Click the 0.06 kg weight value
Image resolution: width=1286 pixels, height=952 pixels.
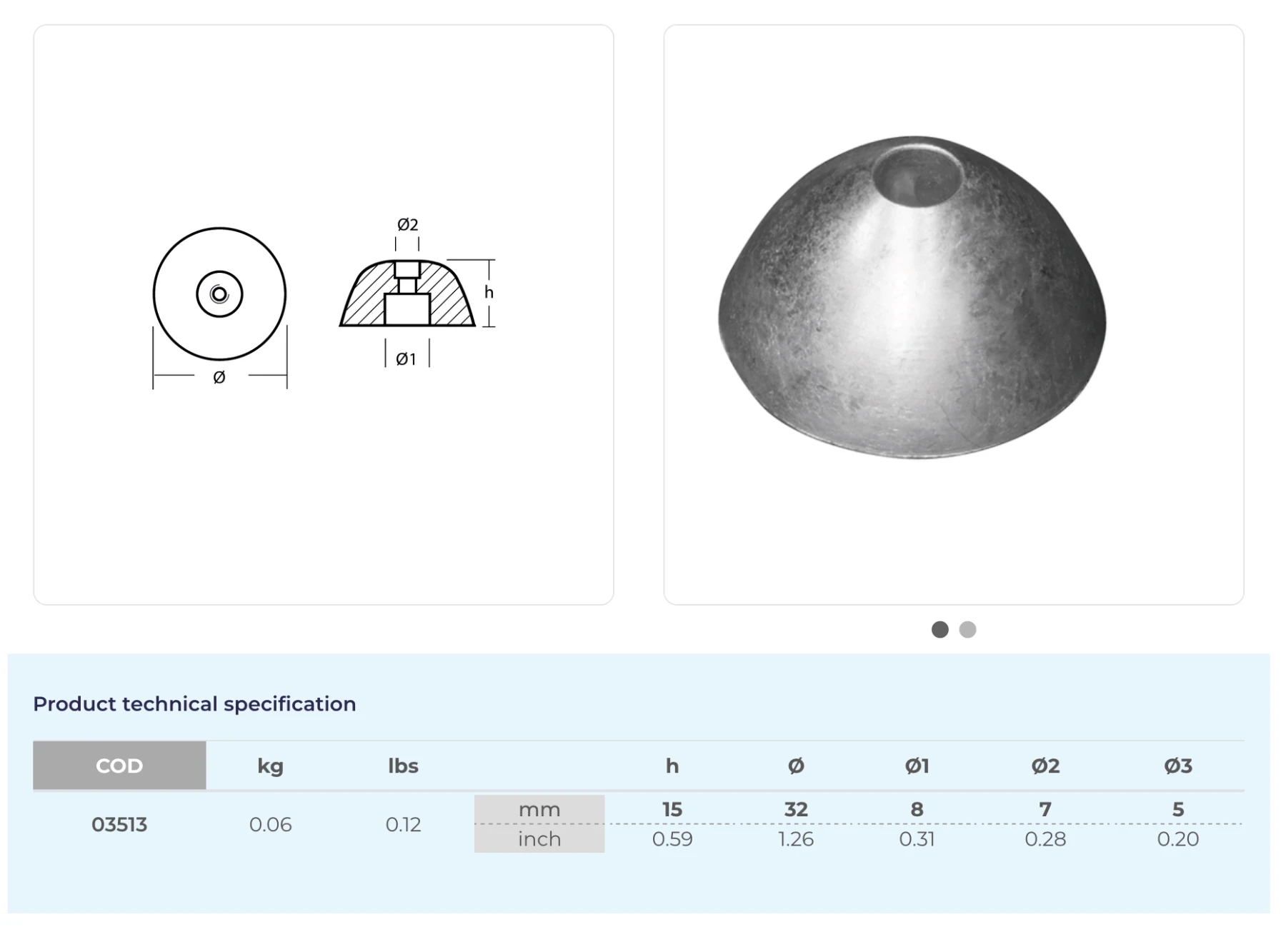270,824
